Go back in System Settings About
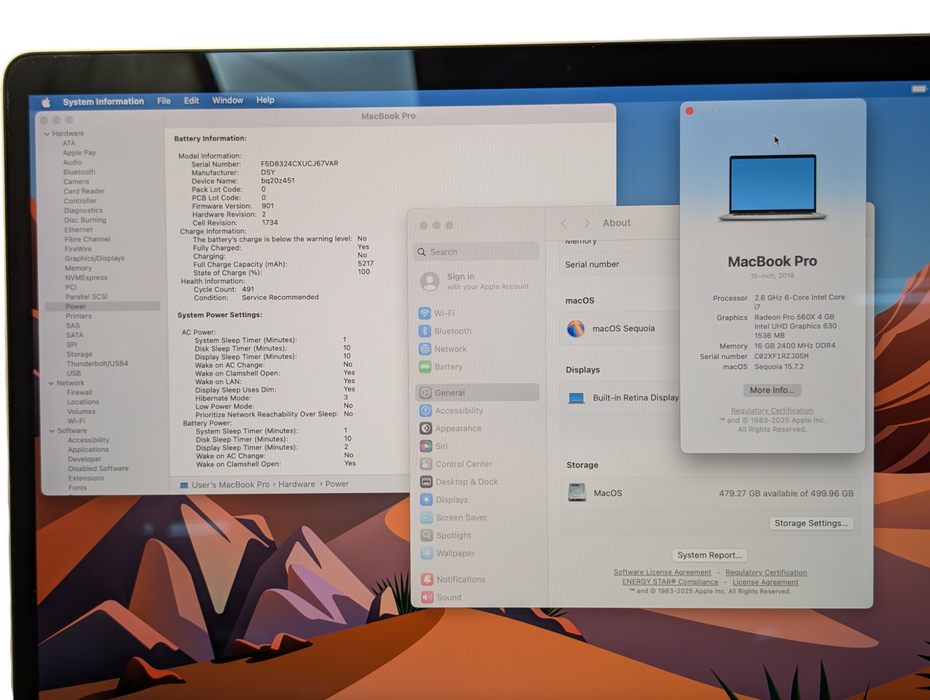 point(564,223)
